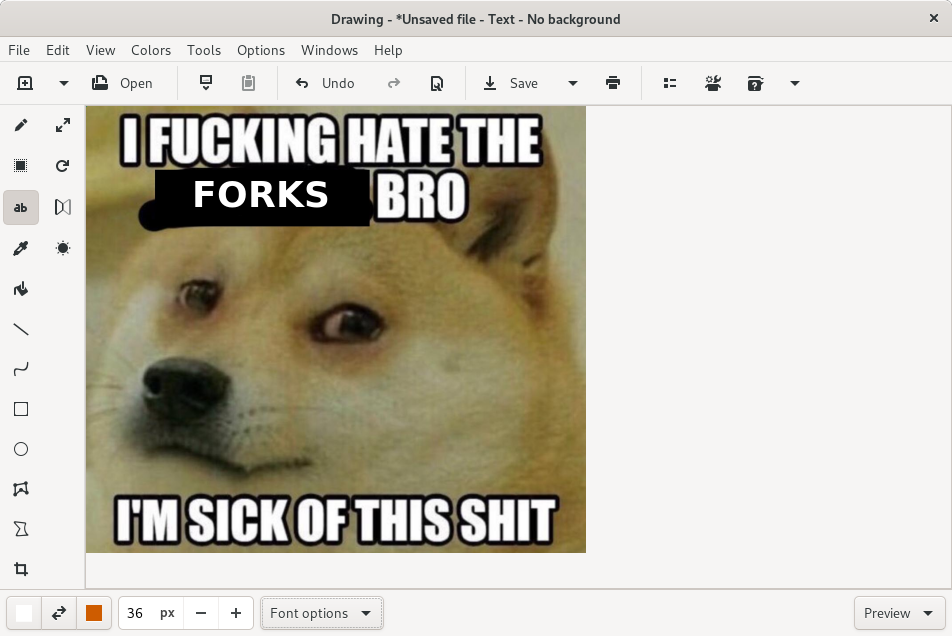Increase font size with plus button
Screen dimensions: 952x636
click(236, 614)
